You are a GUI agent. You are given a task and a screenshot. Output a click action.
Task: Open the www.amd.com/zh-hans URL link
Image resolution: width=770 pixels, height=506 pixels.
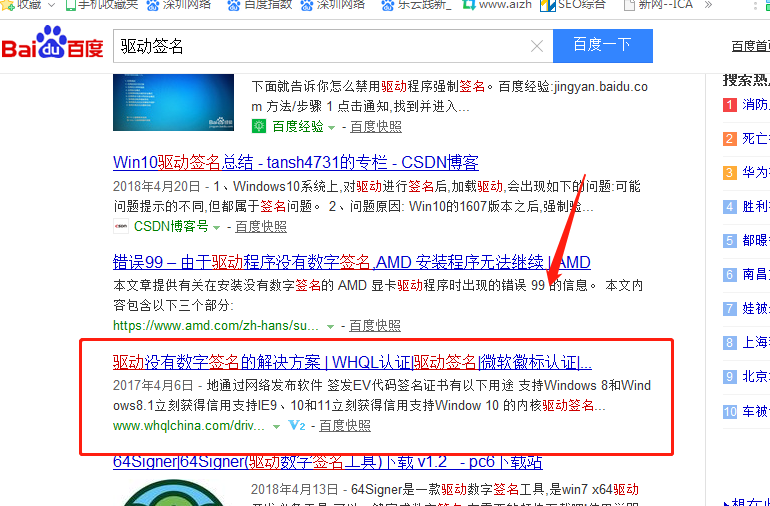pyautogui.click(x=216, y=326)
